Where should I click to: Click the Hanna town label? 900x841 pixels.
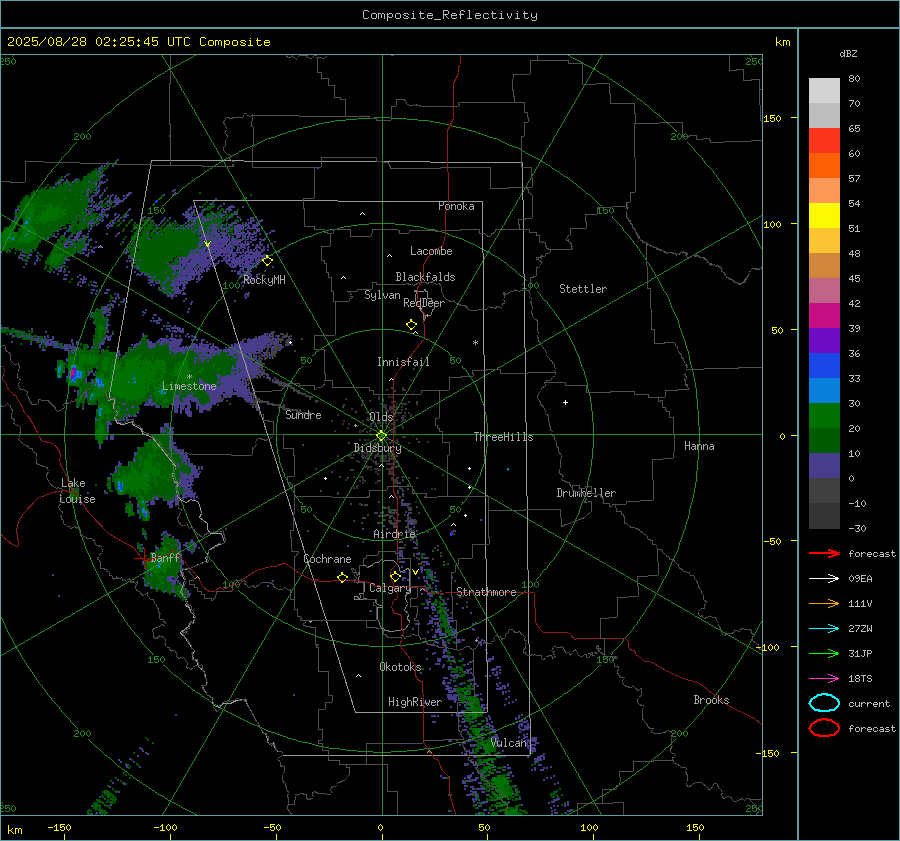coord(699,446)
